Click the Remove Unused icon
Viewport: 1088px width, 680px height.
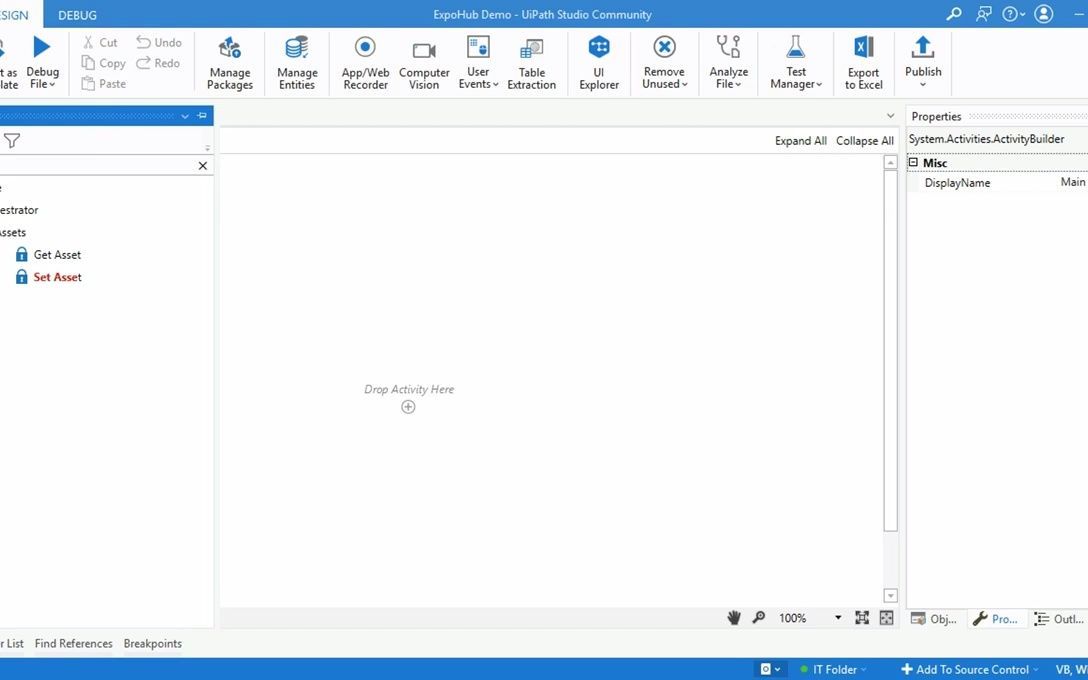(664, 47)
